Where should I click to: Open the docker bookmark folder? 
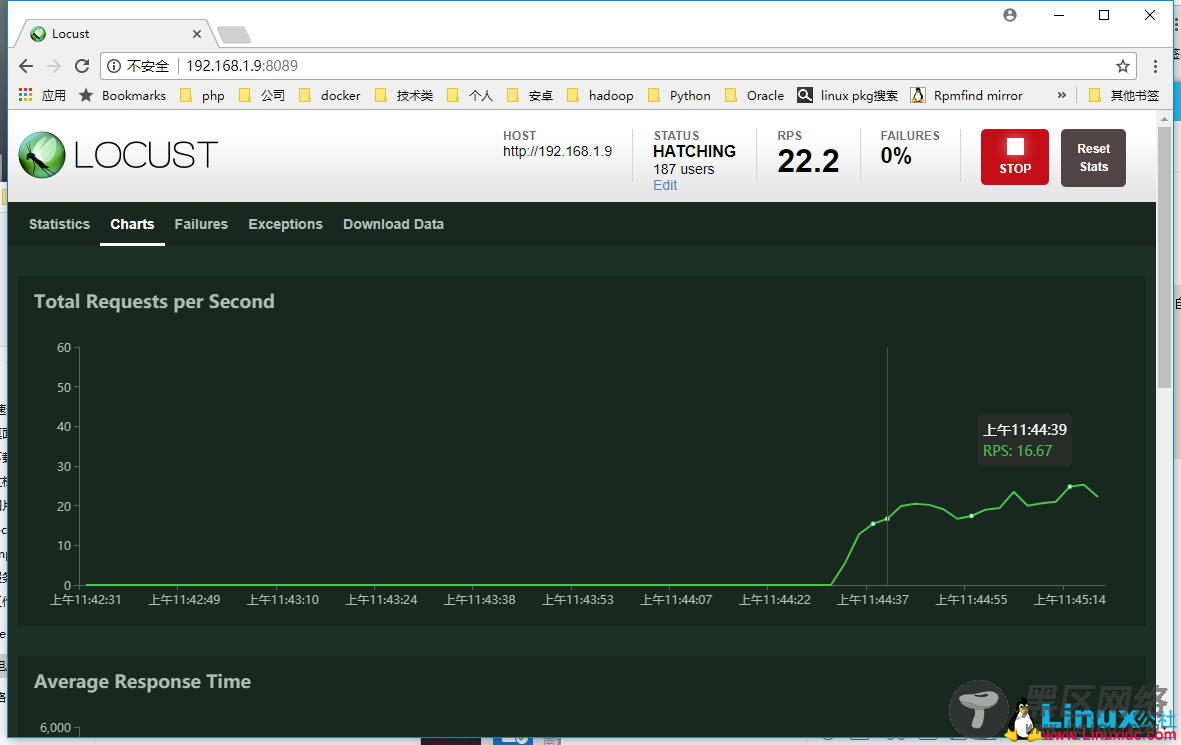click(x=330, y=95)
